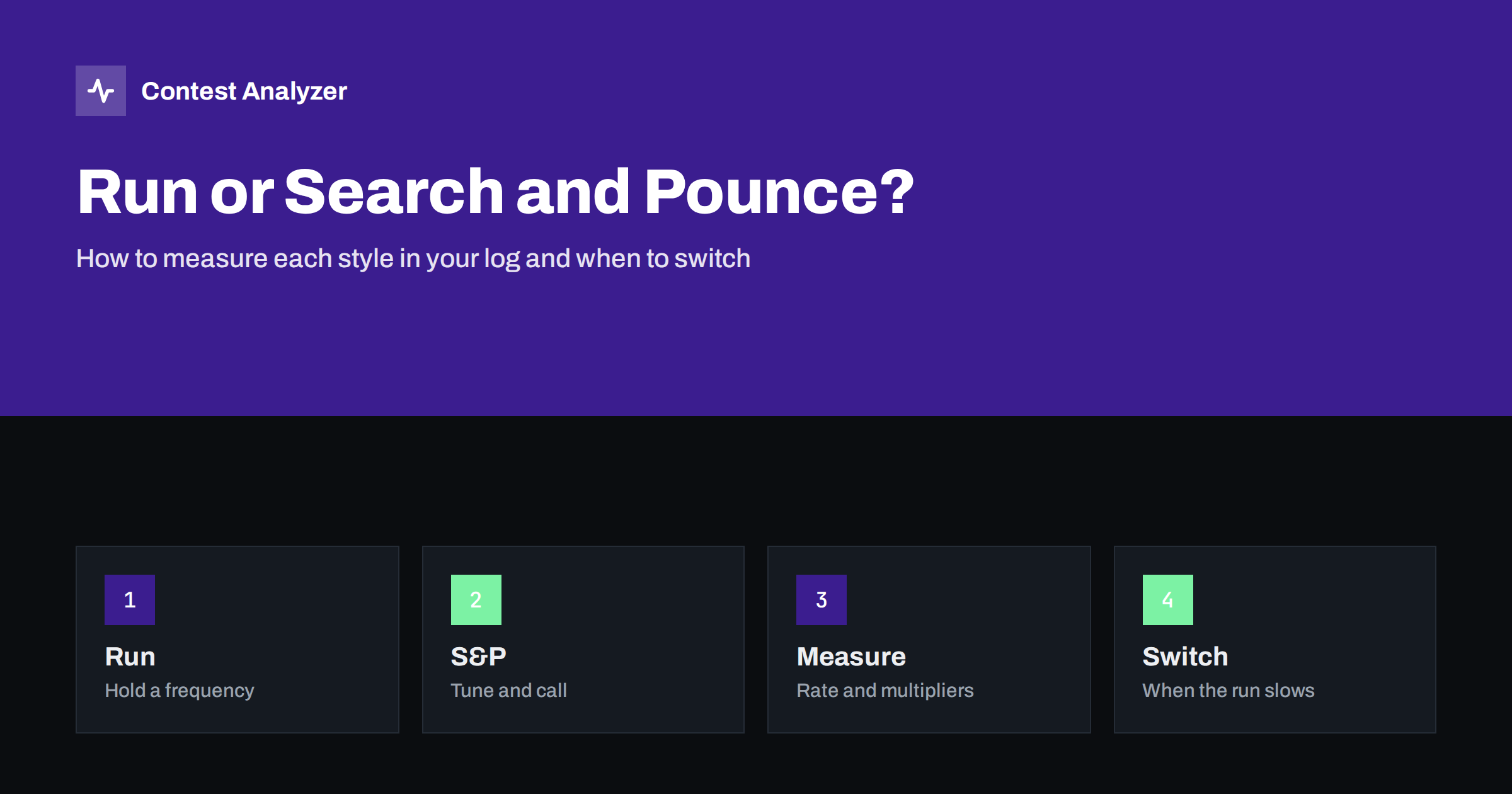Open the Run card title
This screenshot has width=1512, height=794.
tap(130, 657)
